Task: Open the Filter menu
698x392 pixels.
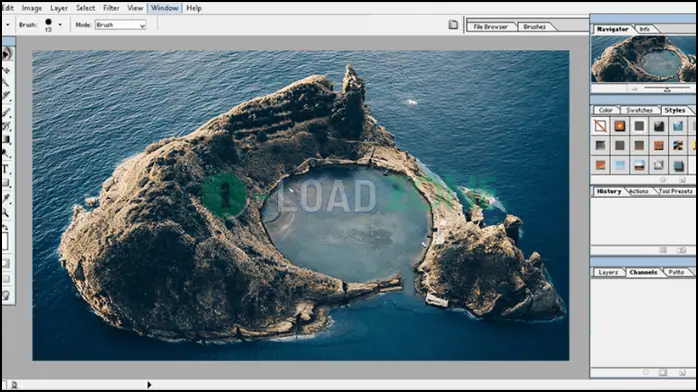Action: pos(111,8)
